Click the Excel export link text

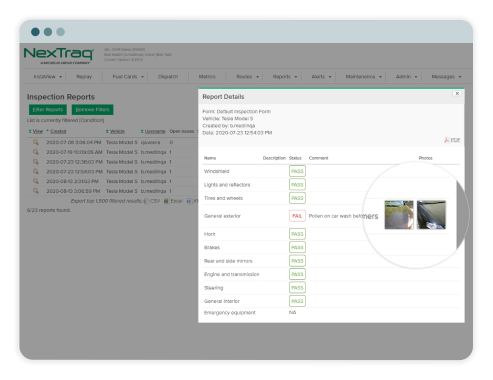tap(177, 201)
